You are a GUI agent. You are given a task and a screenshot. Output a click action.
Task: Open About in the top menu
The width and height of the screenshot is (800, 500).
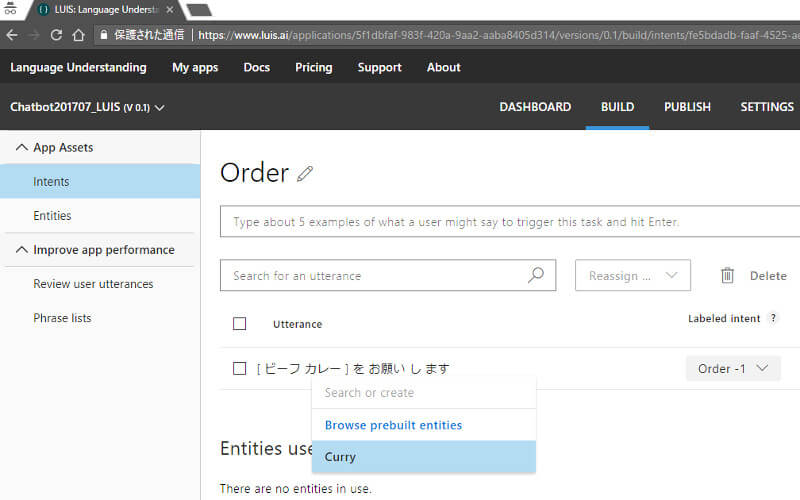click(x=443, y=67)
